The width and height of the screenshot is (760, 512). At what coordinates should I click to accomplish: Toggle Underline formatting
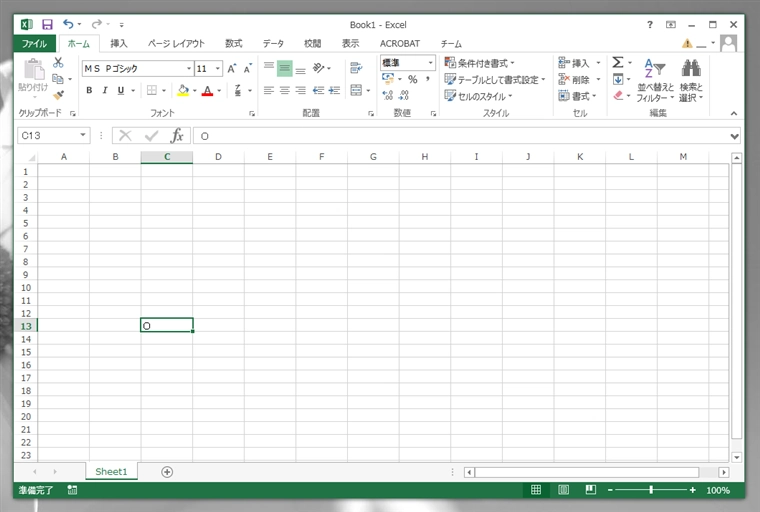[121, 90]
